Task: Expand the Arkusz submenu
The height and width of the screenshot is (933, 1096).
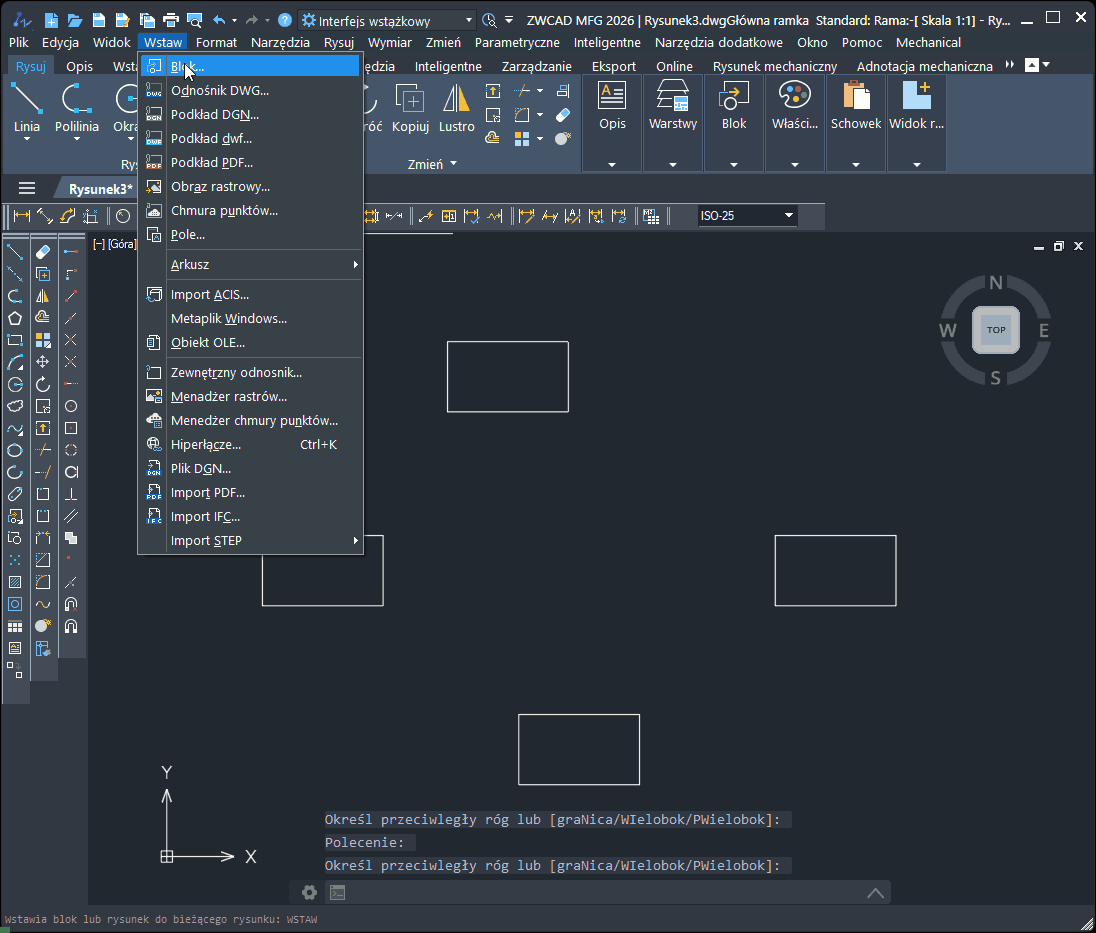Action: click(x=188, y=264)
